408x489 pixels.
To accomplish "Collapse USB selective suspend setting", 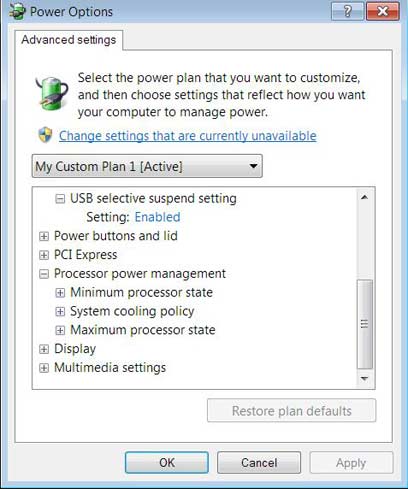I will (x=60, y=199).
